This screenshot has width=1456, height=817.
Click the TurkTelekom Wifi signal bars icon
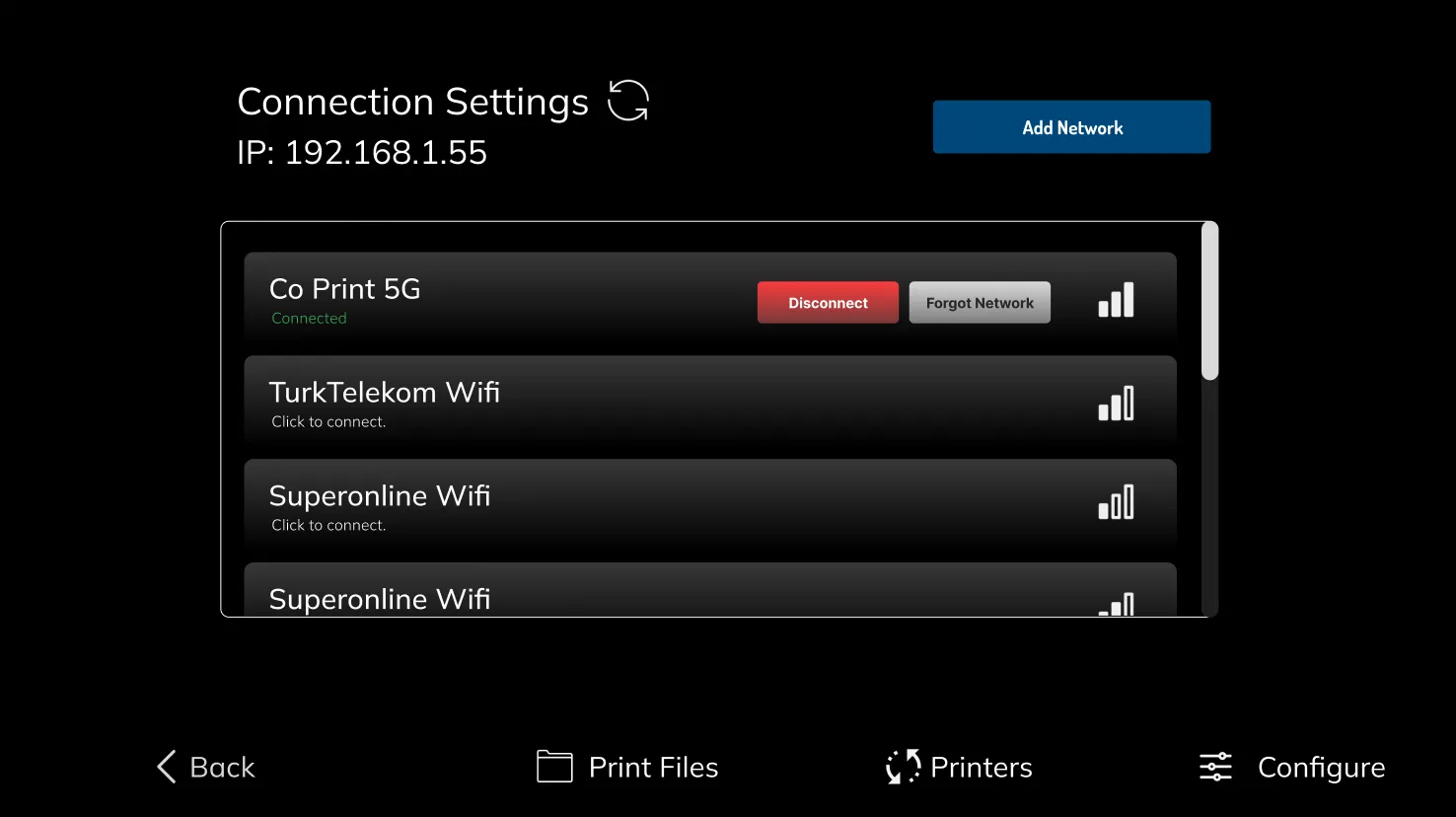click(1116, 404)
